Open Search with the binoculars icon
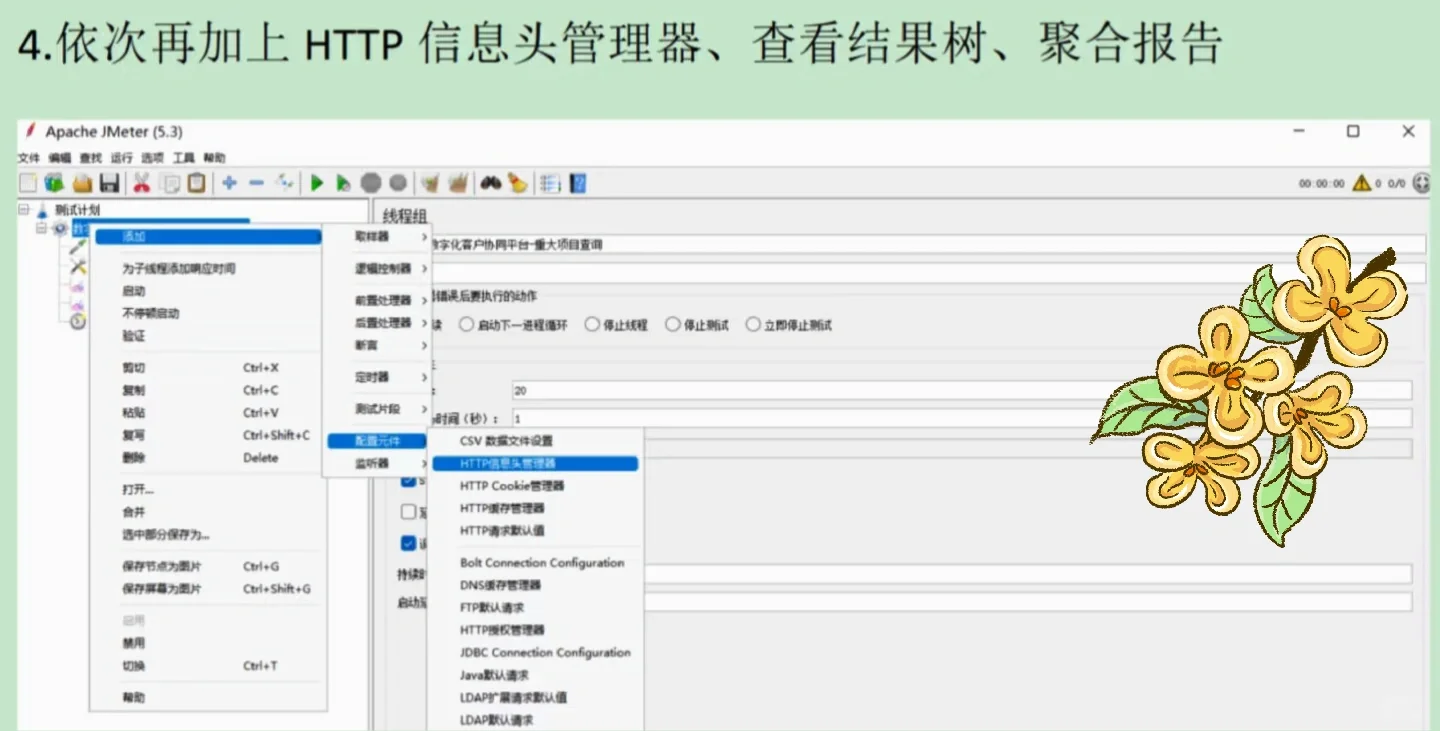The height and width of the screenshot is (731, 1440). 490,183
